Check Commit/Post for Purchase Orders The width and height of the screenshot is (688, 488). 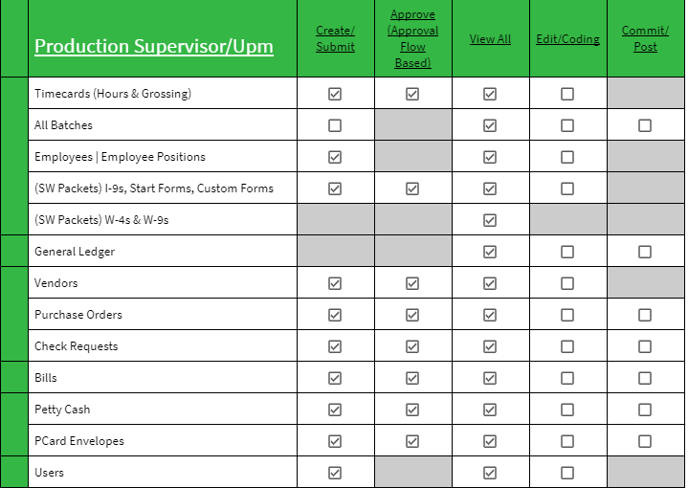pos(645,315)
